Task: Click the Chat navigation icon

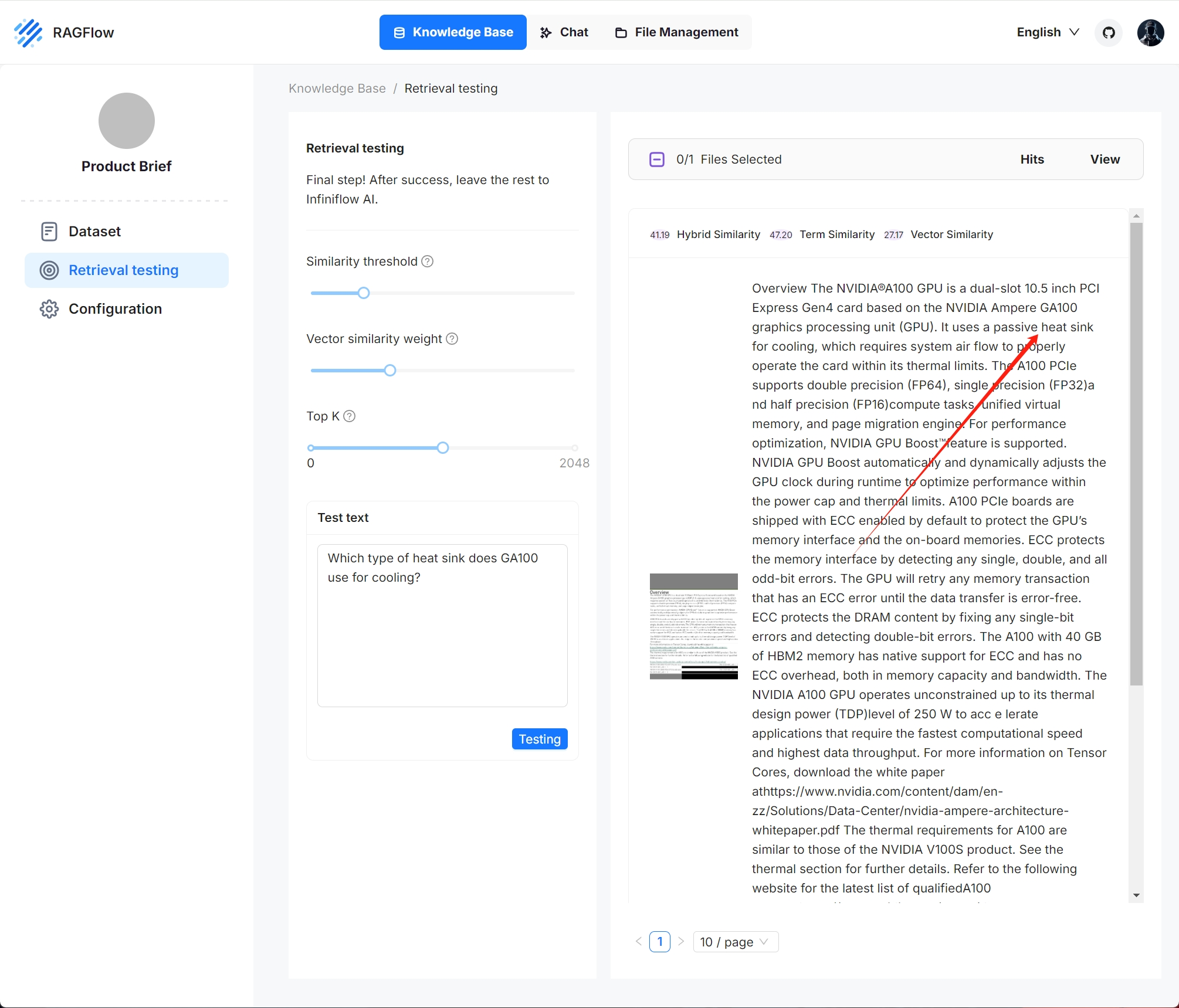Action: [548, 32]
